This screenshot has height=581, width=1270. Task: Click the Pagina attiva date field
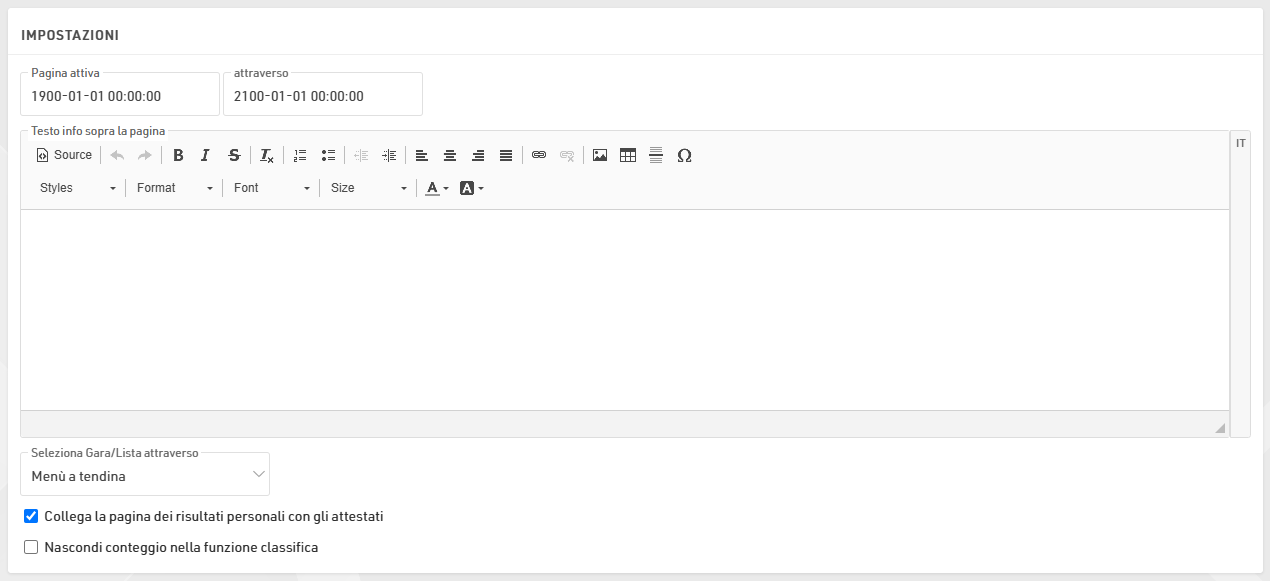pyautogui.click(x=120, y=97)
